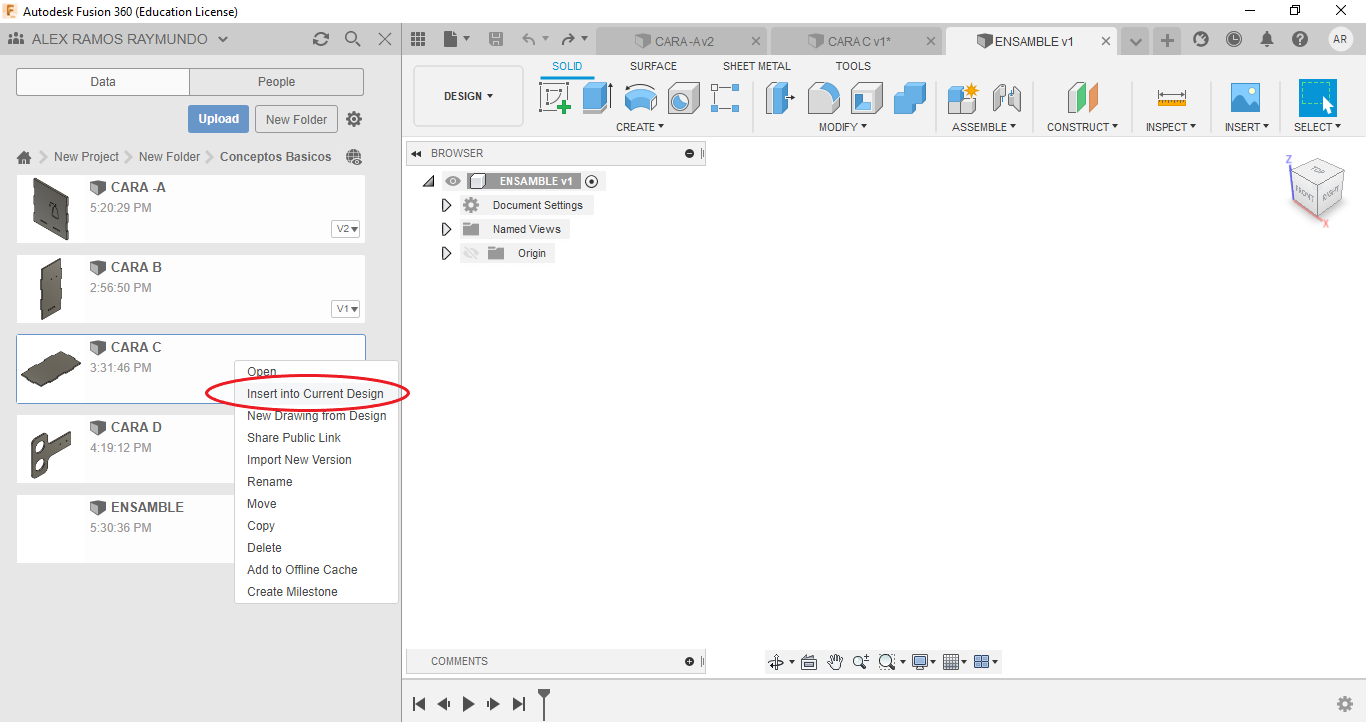1366x722 pixels.
Task: Open CARA -A version V2 dropdown
Action: click(346, 229)
